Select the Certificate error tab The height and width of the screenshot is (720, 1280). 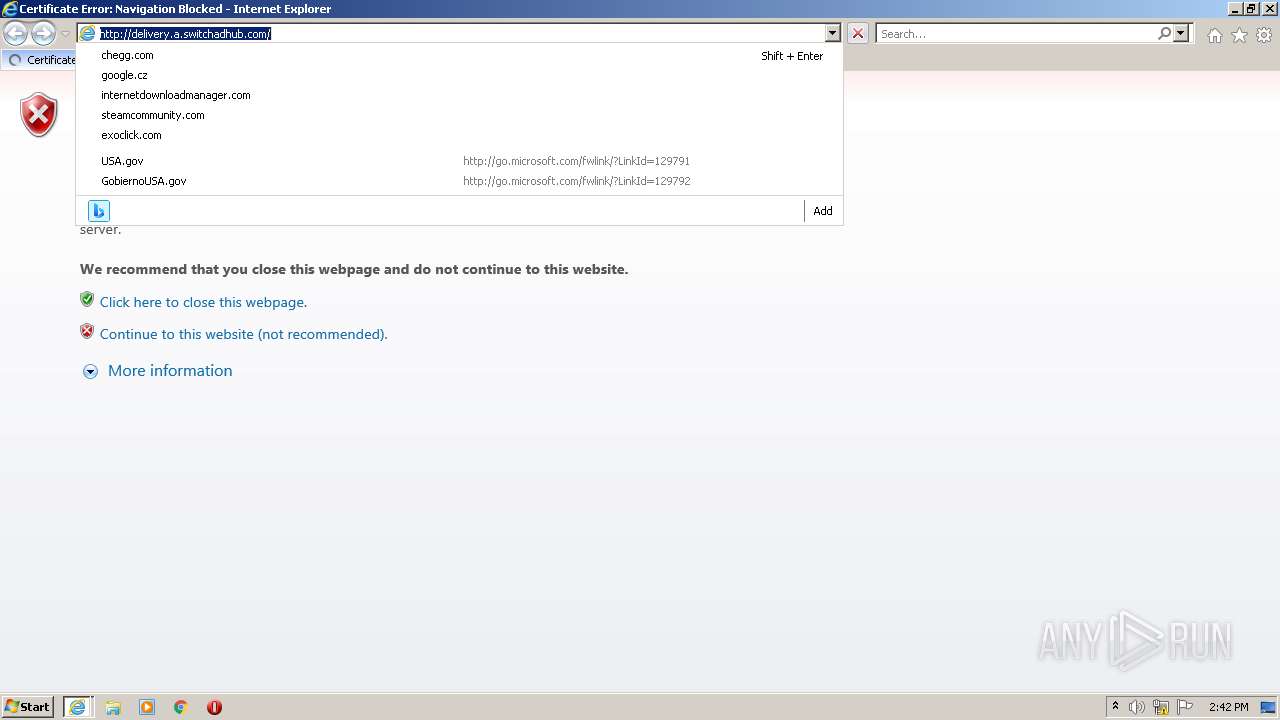click(x=41, y=60)
